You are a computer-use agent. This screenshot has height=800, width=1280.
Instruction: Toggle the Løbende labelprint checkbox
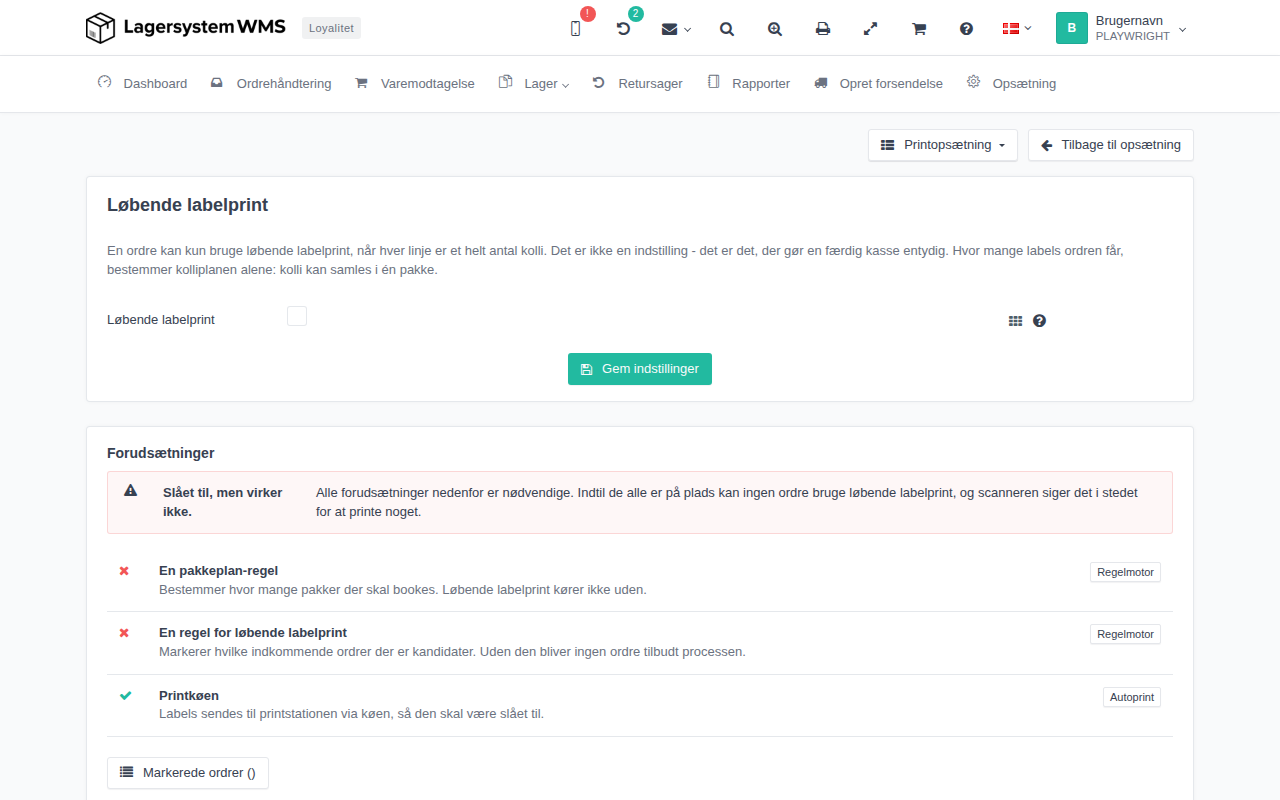(297, 317)
